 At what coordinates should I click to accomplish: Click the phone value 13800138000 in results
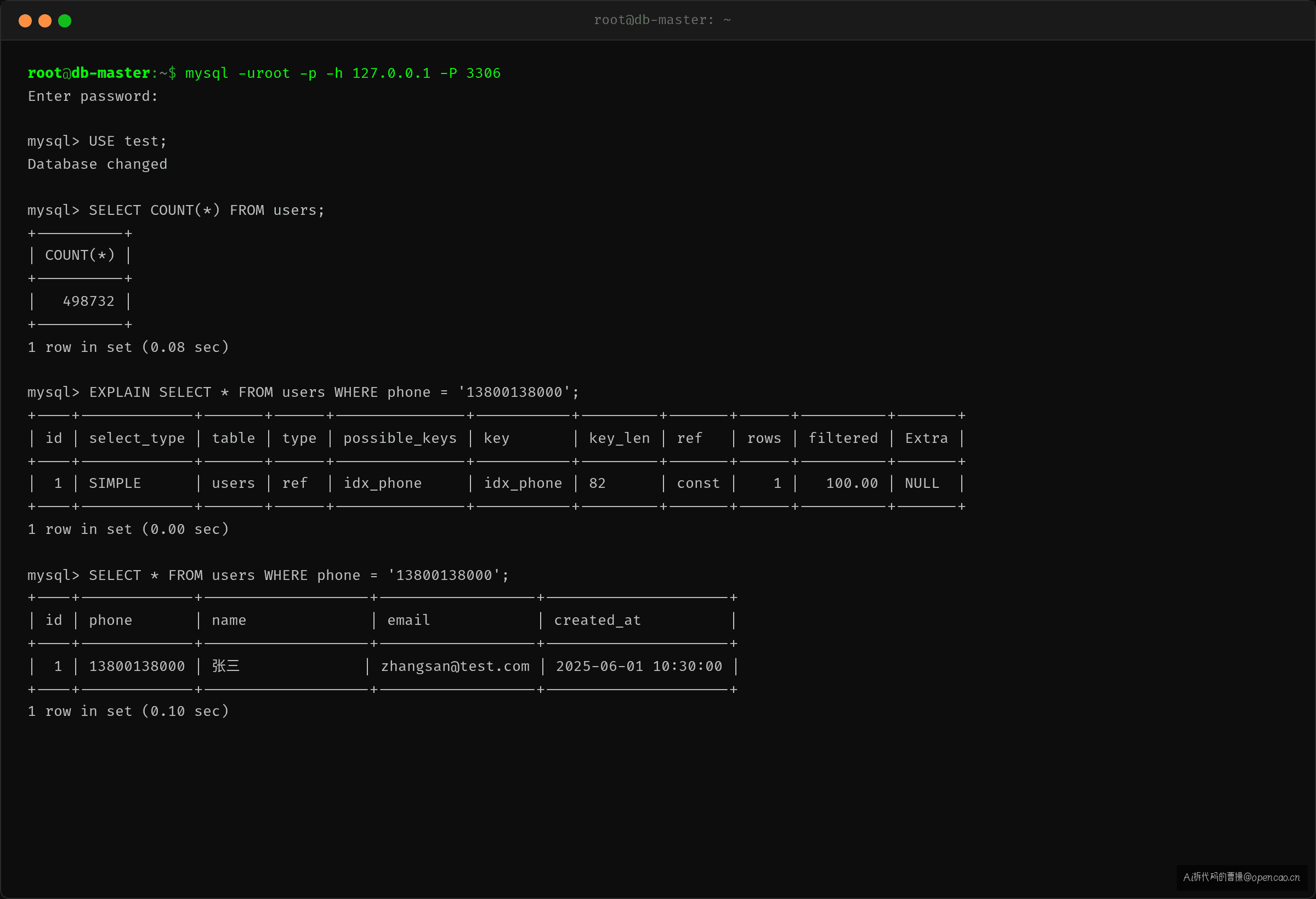click(x=137, y=667)
